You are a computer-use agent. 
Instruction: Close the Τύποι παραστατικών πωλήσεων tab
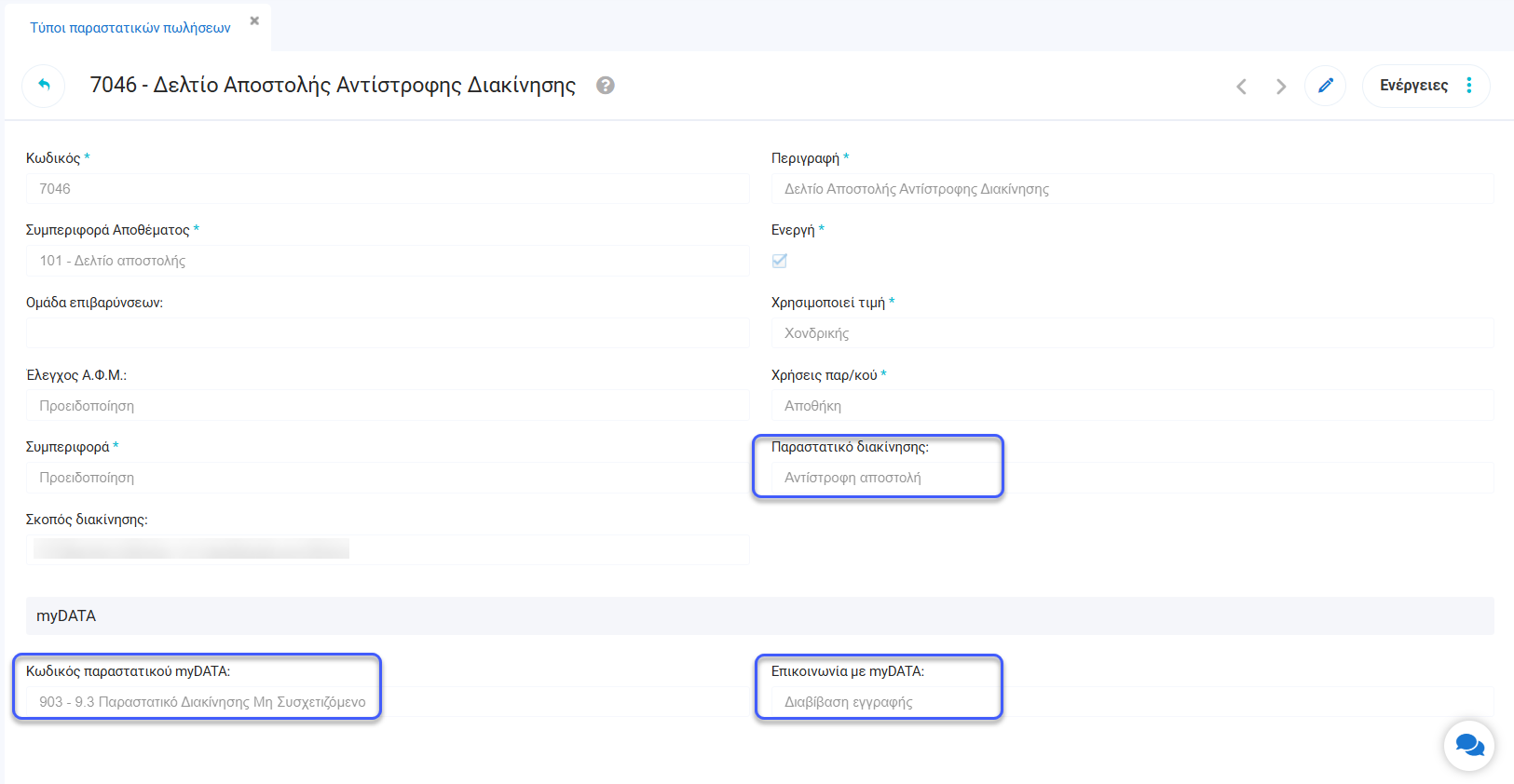(254, 20)
